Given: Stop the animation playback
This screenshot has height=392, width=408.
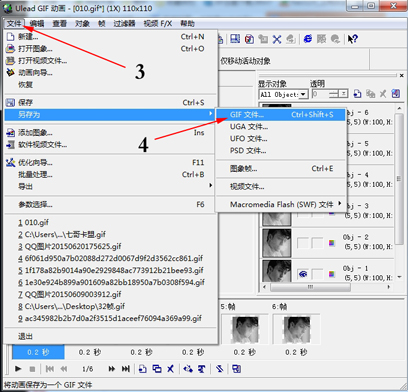Looking at the screenshot, I should [32, 369].
